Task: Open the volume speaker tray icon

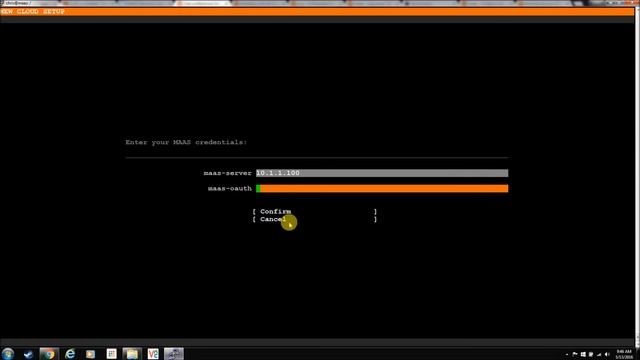Action: (x=607, y=354)
